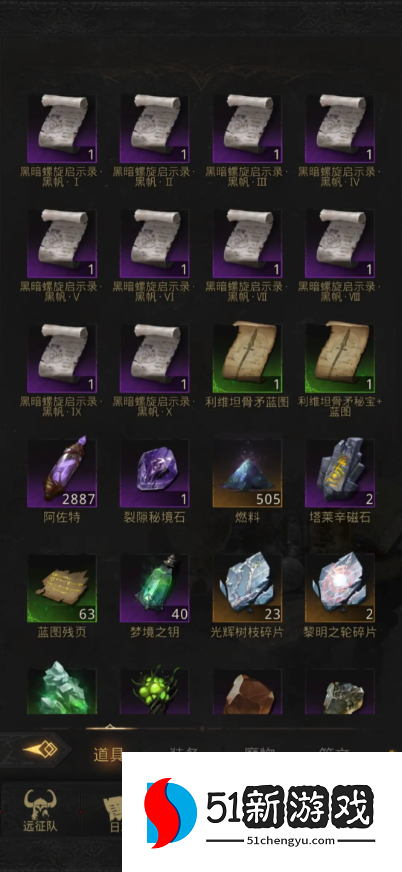Select the 塔莱辛磁石 rune stone item
Image resolution: width=402 pixels, height=872 pixels.
pos(340,472)
